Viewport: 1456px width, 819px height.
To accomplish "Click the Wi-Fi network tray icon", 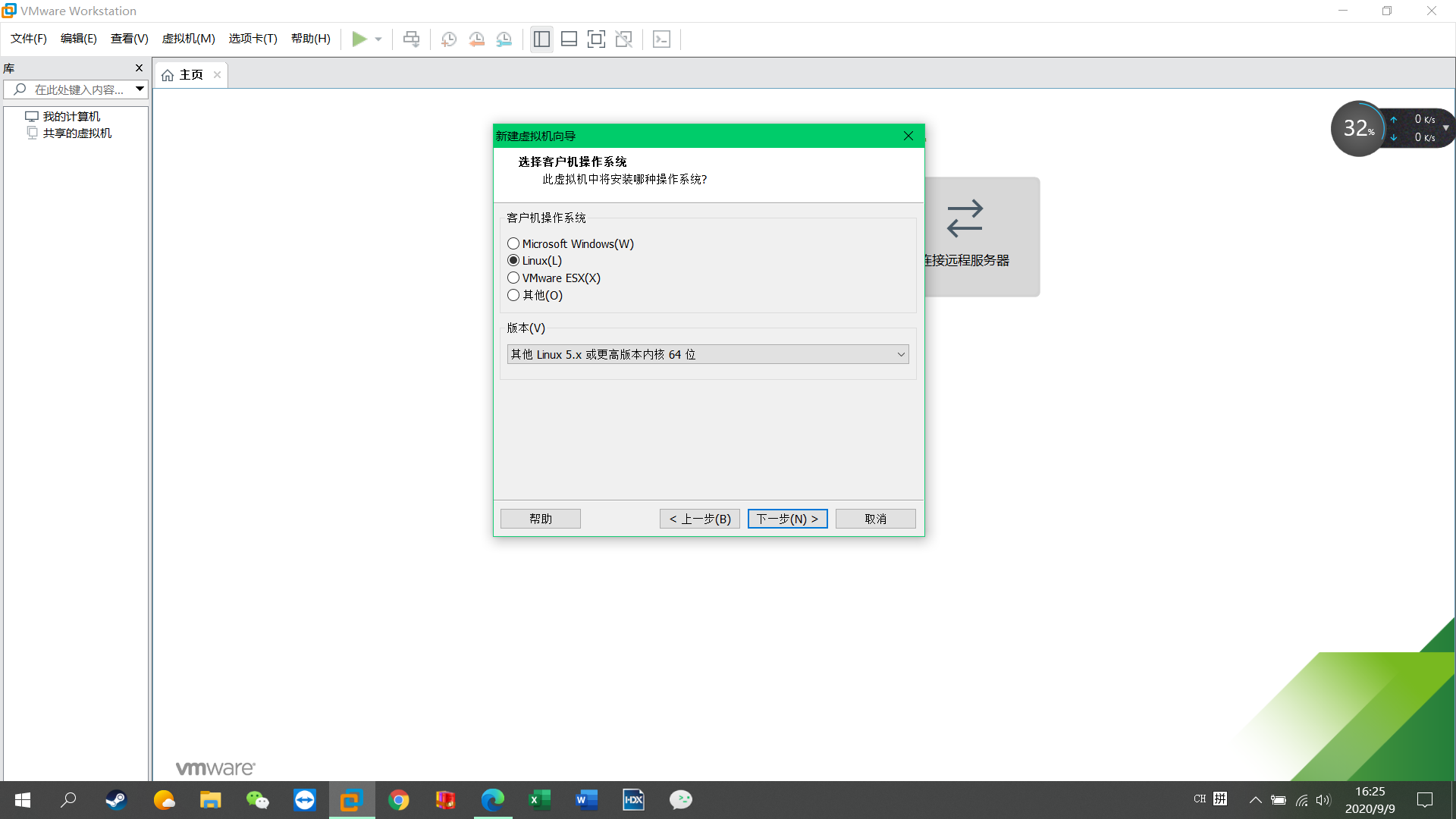I will (1301, 799).
